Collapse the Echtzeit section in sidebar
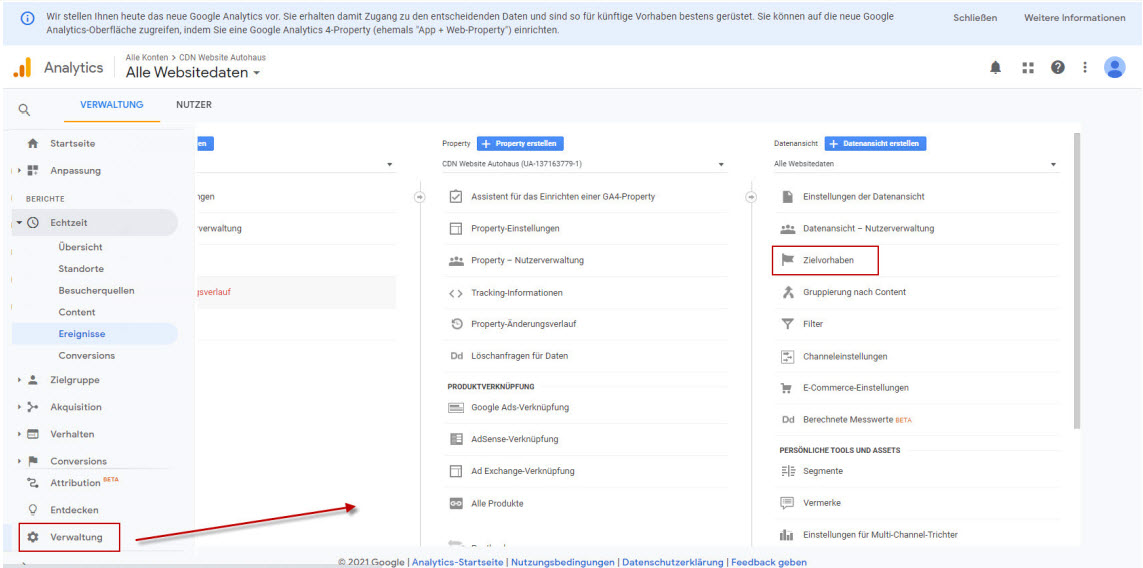Screen dimensions: 1143x568 click(19, 222)
